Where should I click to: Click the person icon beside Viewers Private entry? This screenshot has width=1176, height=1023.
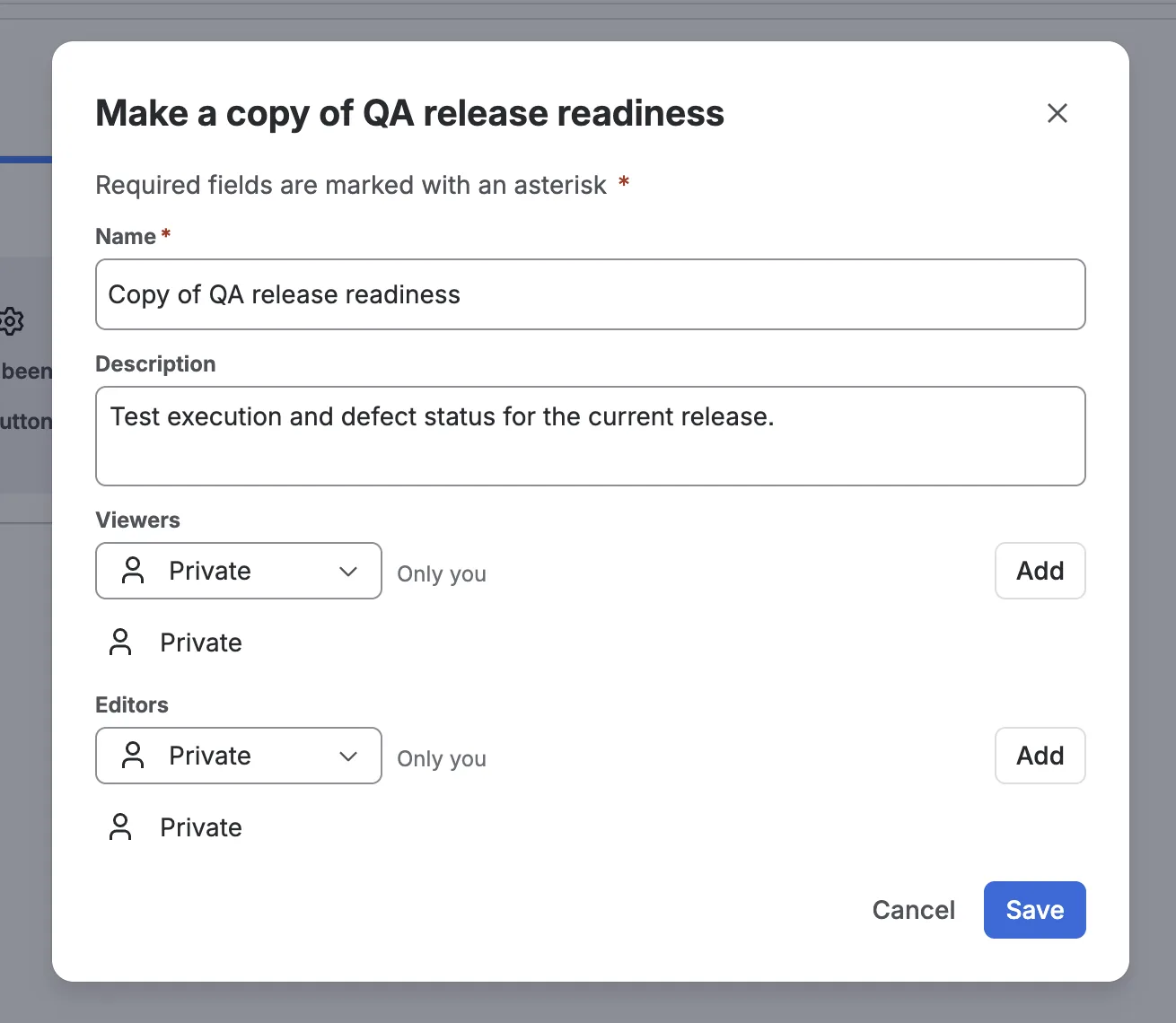[x=120, y=643]
